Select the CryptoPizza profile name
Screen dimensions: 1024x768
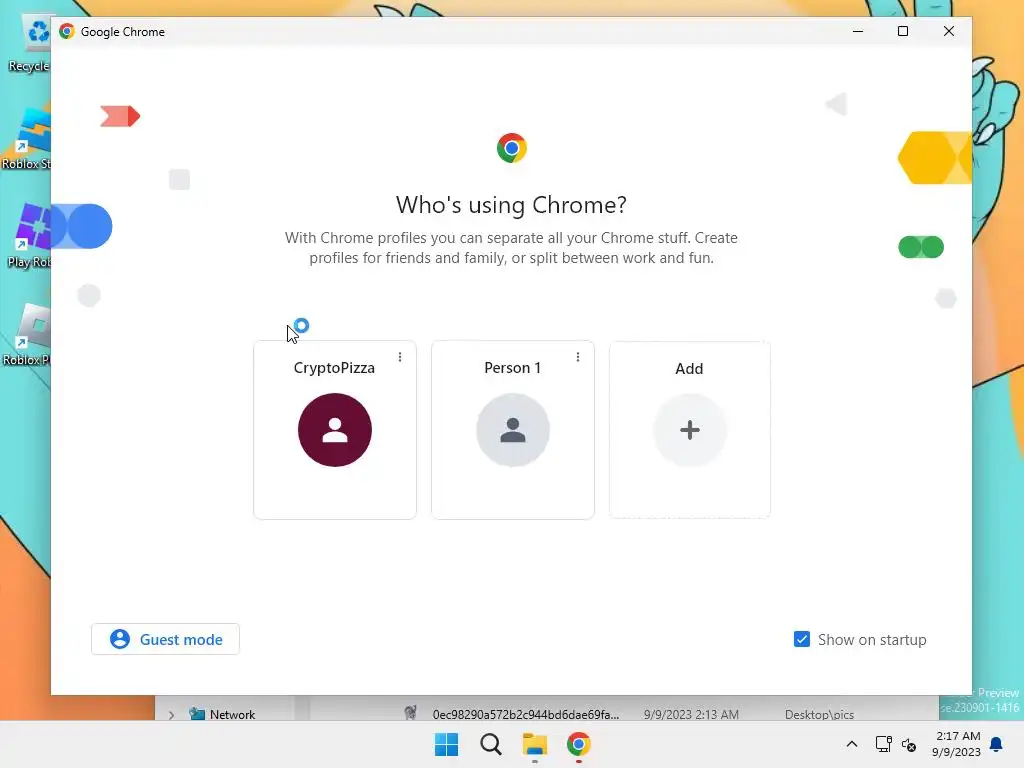(334, 368)
